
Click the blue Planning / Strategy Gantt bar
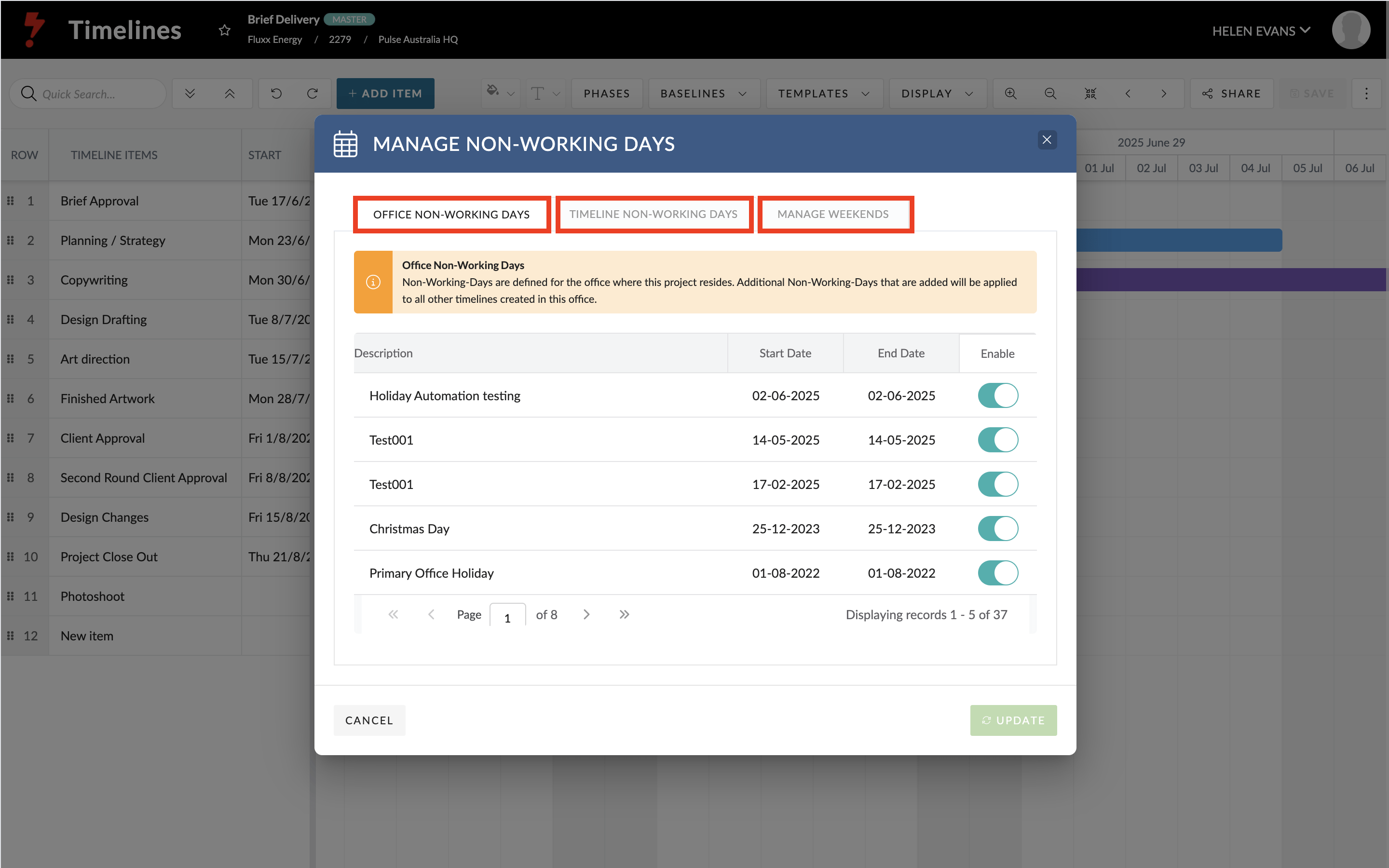tap(1179, 240)
